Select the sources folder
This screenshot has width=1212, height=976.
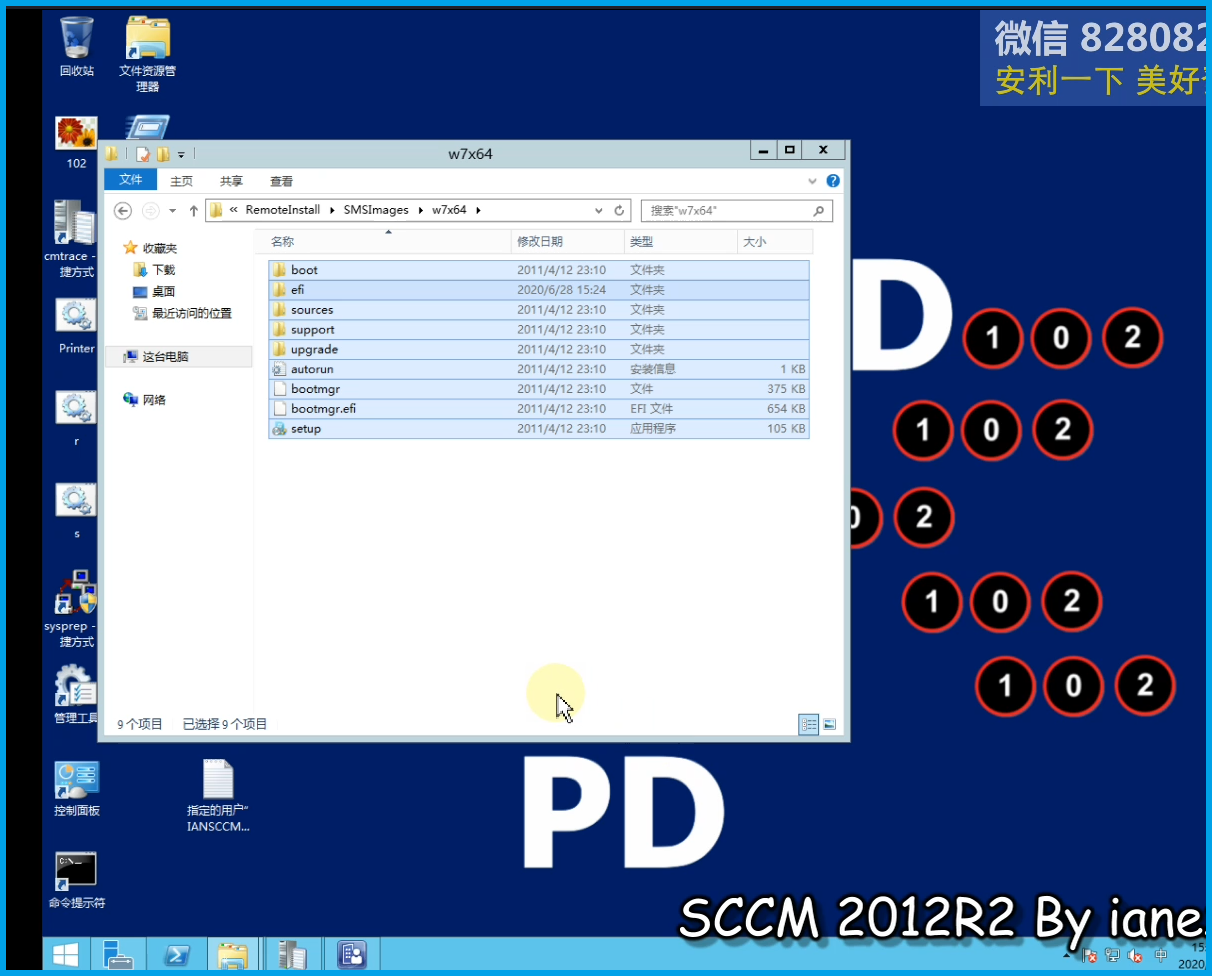click(538, 310)
